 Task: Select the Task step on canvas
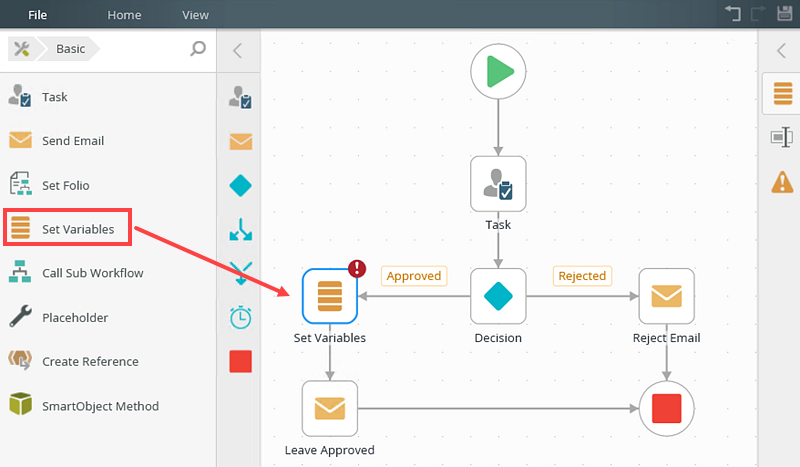tap(498, 184)
